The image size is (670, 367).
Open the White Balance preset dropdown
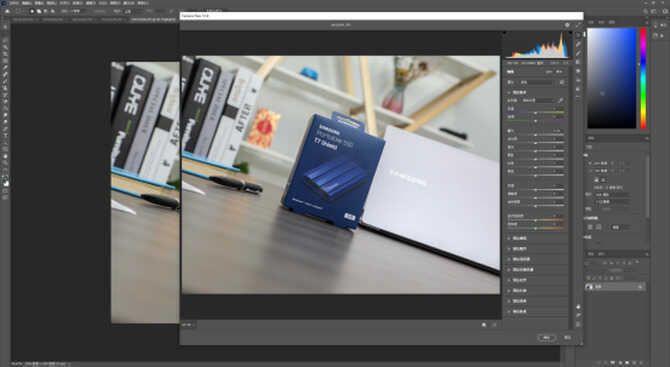(538, 100)
